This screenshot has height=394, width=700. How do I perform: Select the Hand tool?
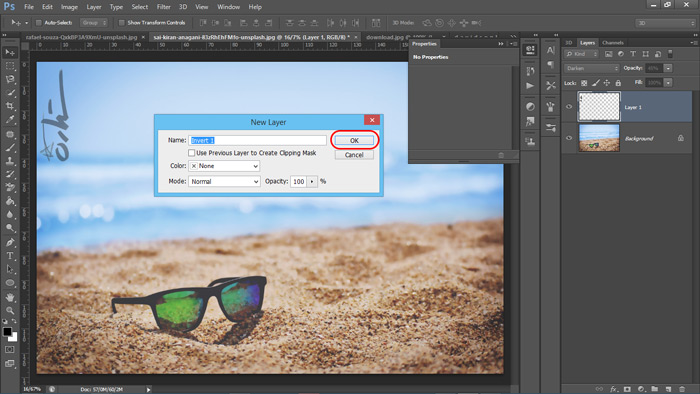coord(10,297)
